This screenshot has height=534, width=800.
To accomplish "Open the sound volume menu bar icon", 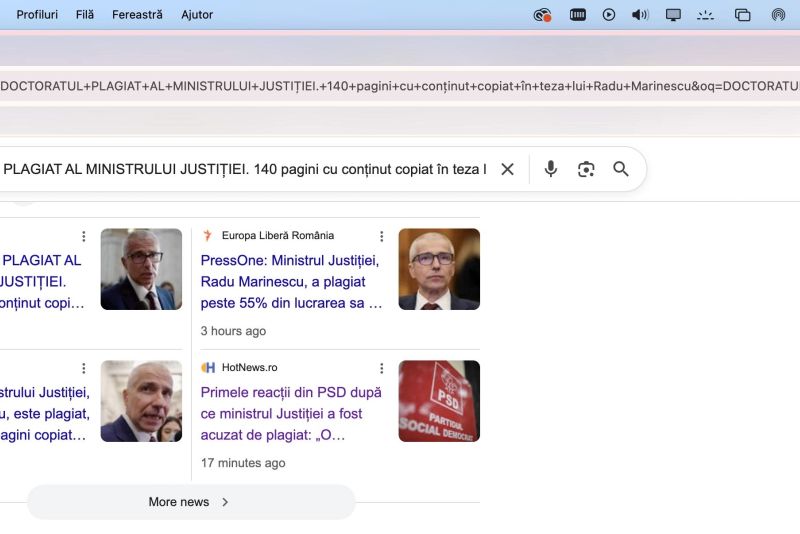I will tap(640, 15).
